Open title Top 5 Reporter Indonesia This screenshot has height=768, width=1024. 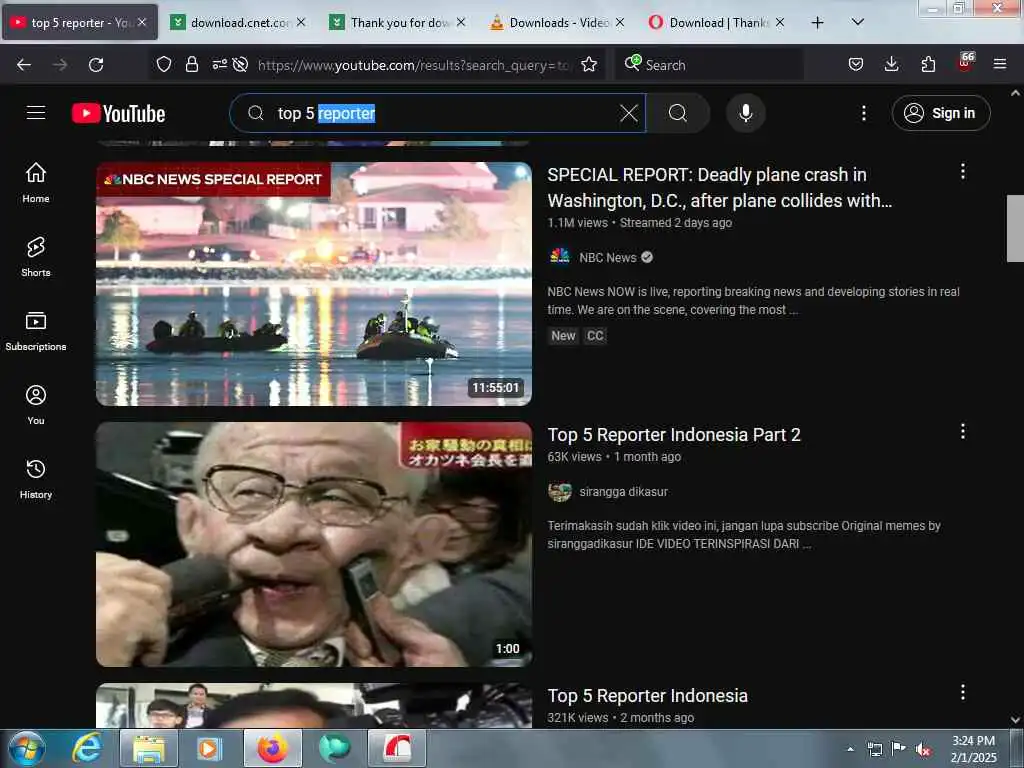click(647, 696)
